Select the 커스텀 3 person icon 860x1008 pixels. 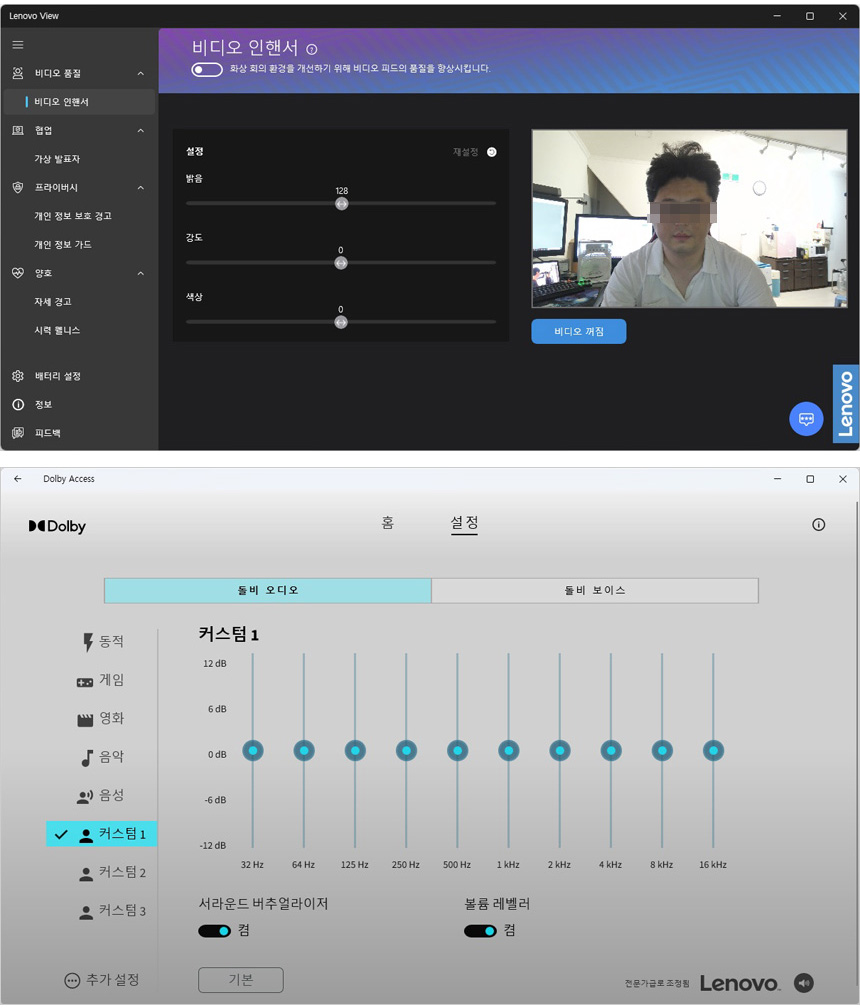click(86, 912)
